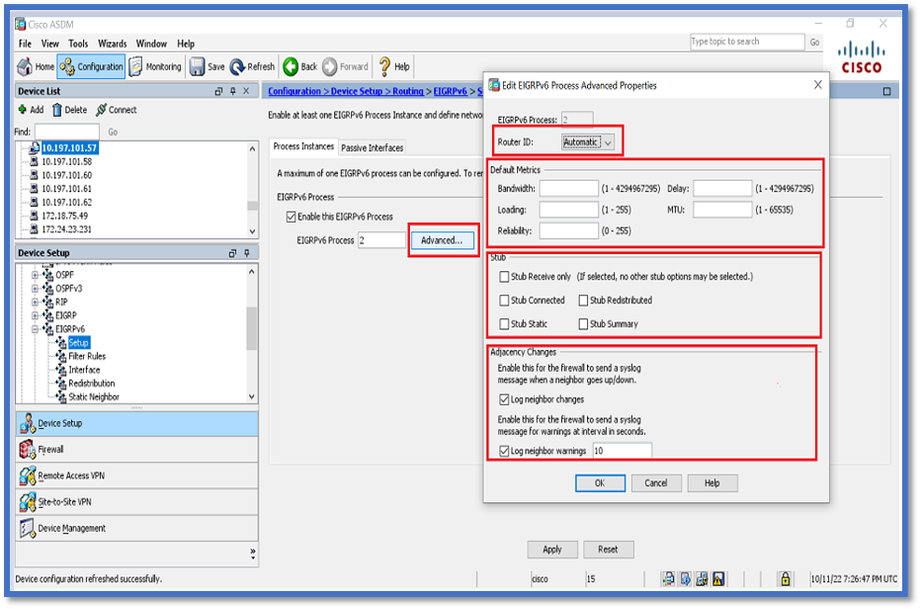
Task: Expand the EIGRP tree node
Action: coord(35,315)
